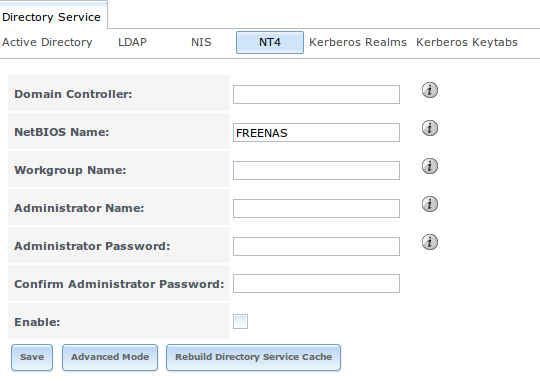Click the "NetBIOS Name:" label
Image resolution: width=540 pixels, height=392 pixels.
(62, 132)
